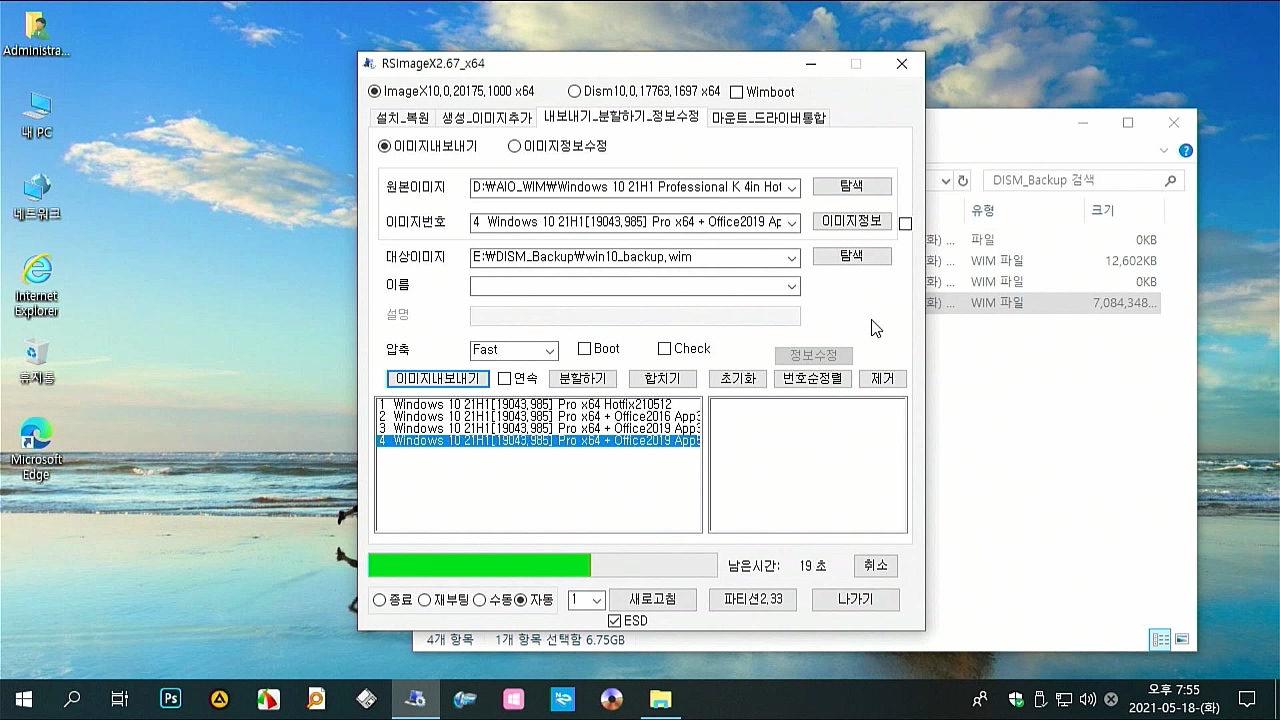Open the pink square app on taskbar
1280x720 pixels.
(513, 700)
